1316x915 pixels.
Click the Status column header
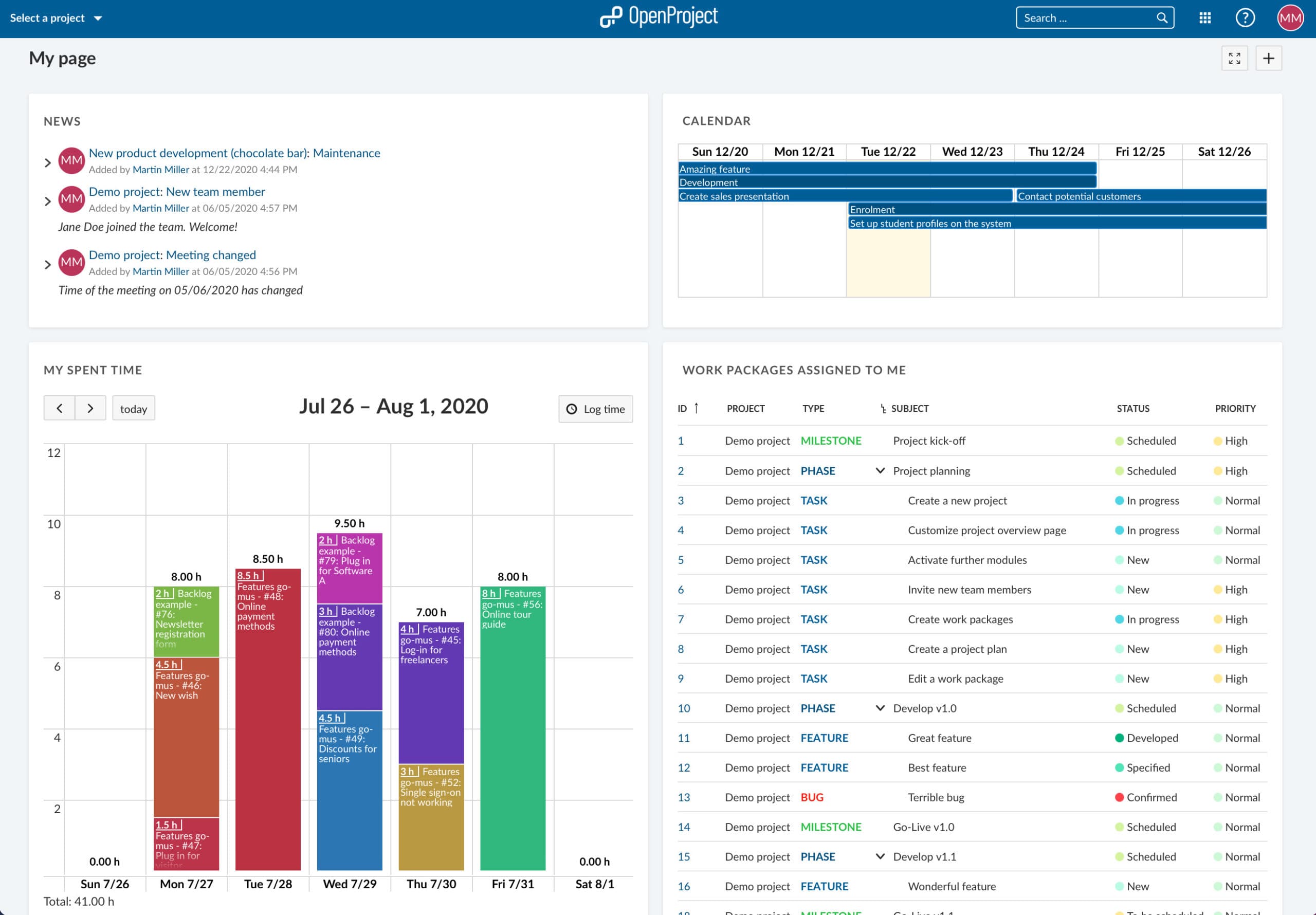point(1132,409)
